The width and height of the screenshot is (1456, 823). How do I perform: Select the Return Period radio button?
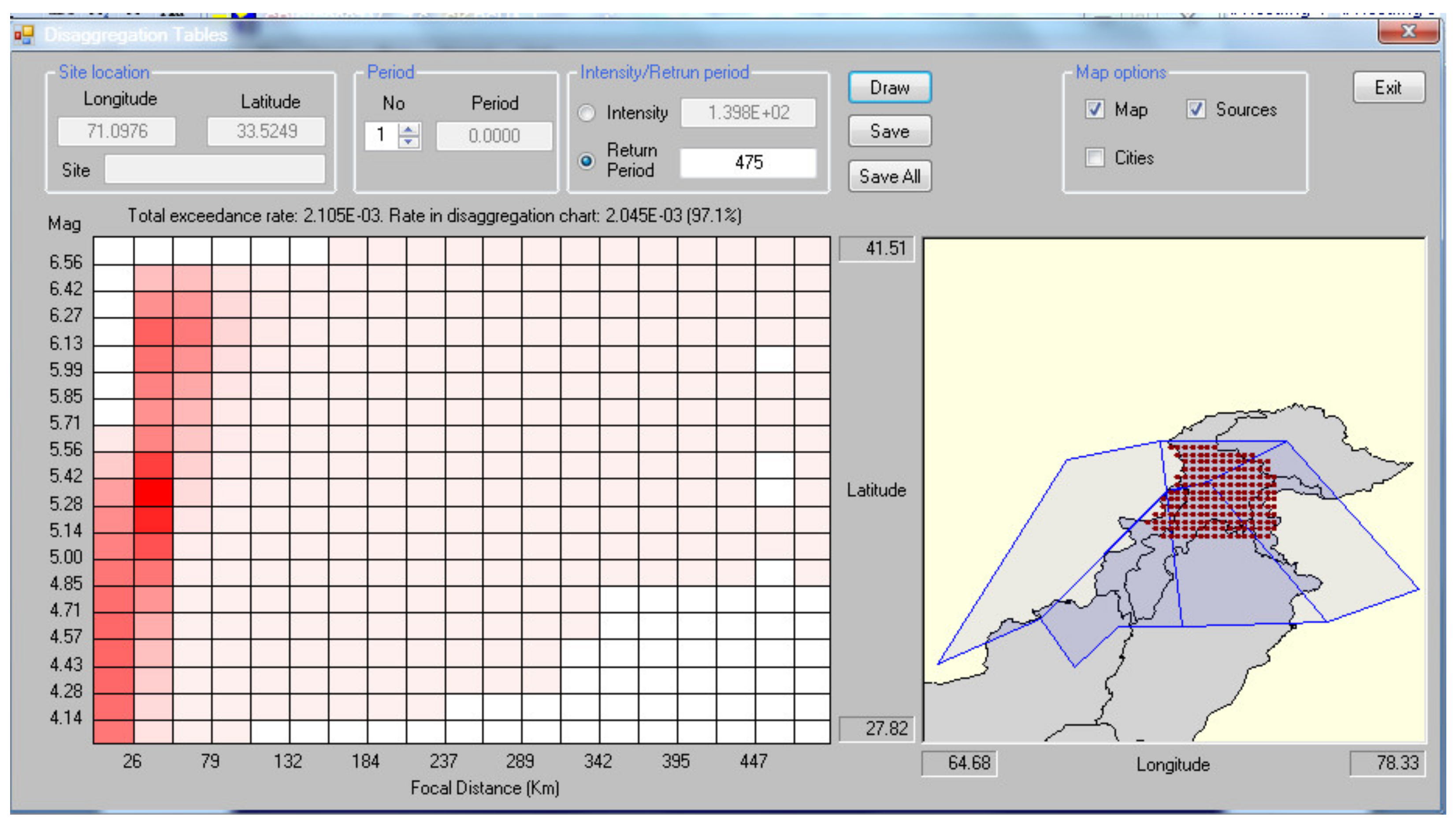click(x=587, y=161)
